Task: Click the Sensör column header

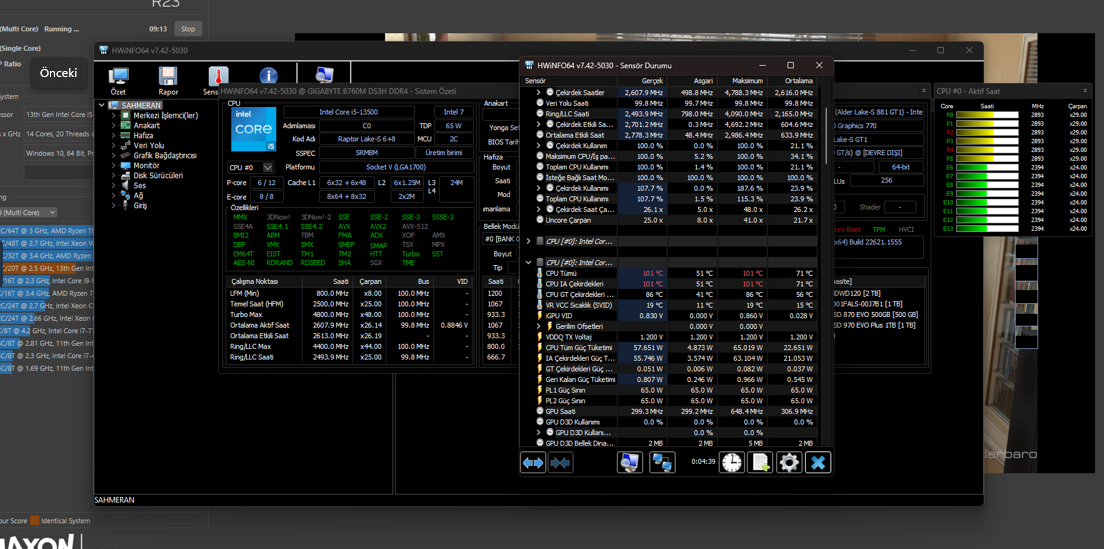Action: (569, 81)
